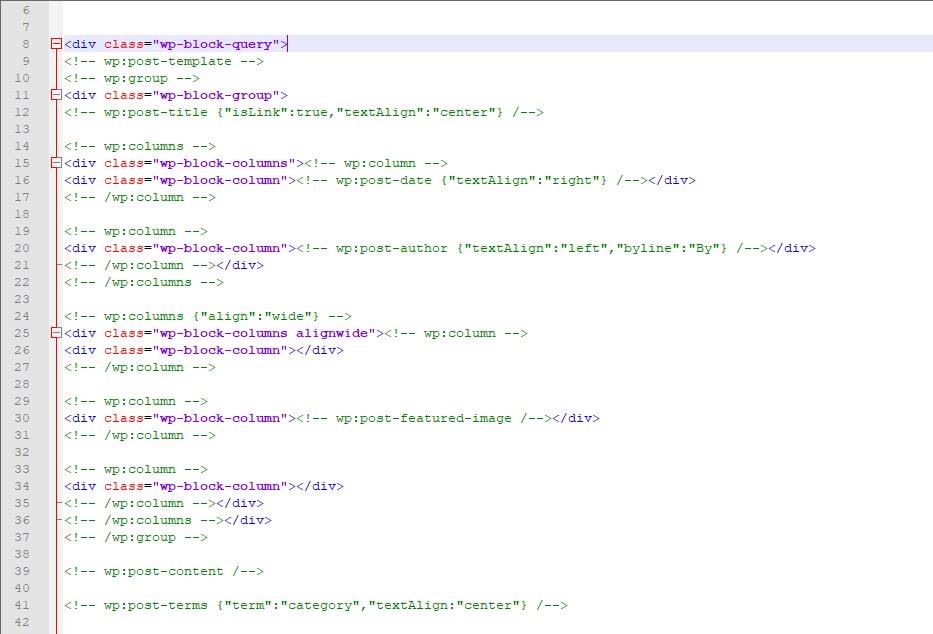Click the /wp:columns comment on line 22
This screenshot has height=634, width=933.
click(144, 282)
